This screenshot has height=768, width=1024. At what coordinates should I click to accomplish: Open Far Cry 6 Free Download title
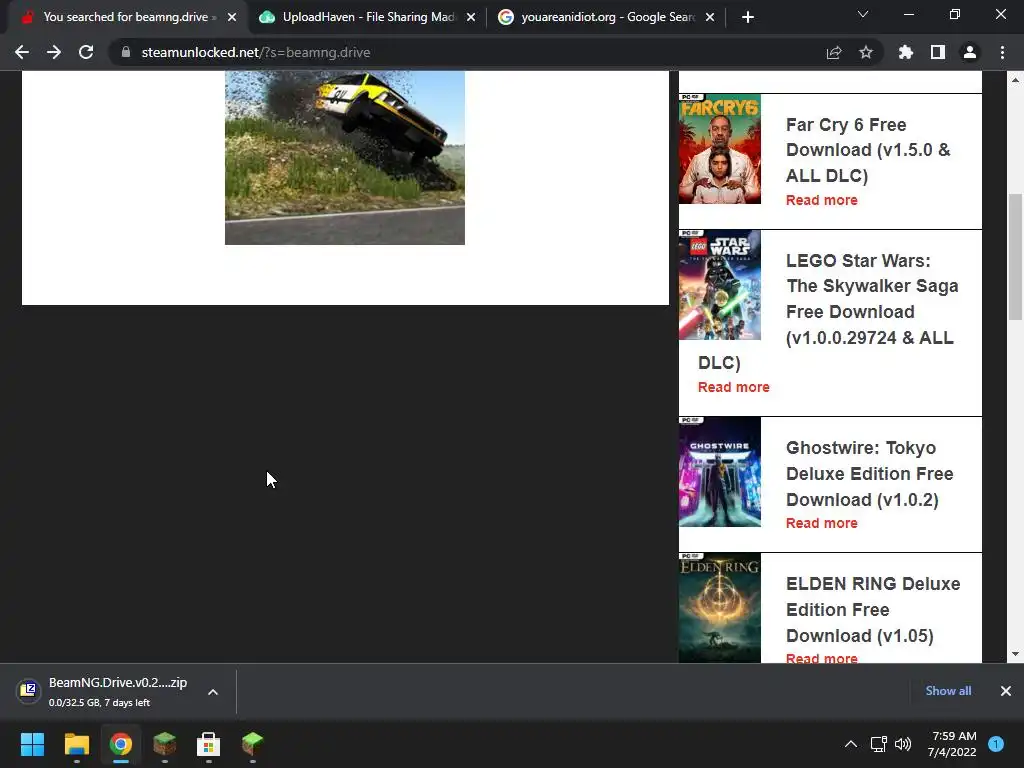(868, 150)
